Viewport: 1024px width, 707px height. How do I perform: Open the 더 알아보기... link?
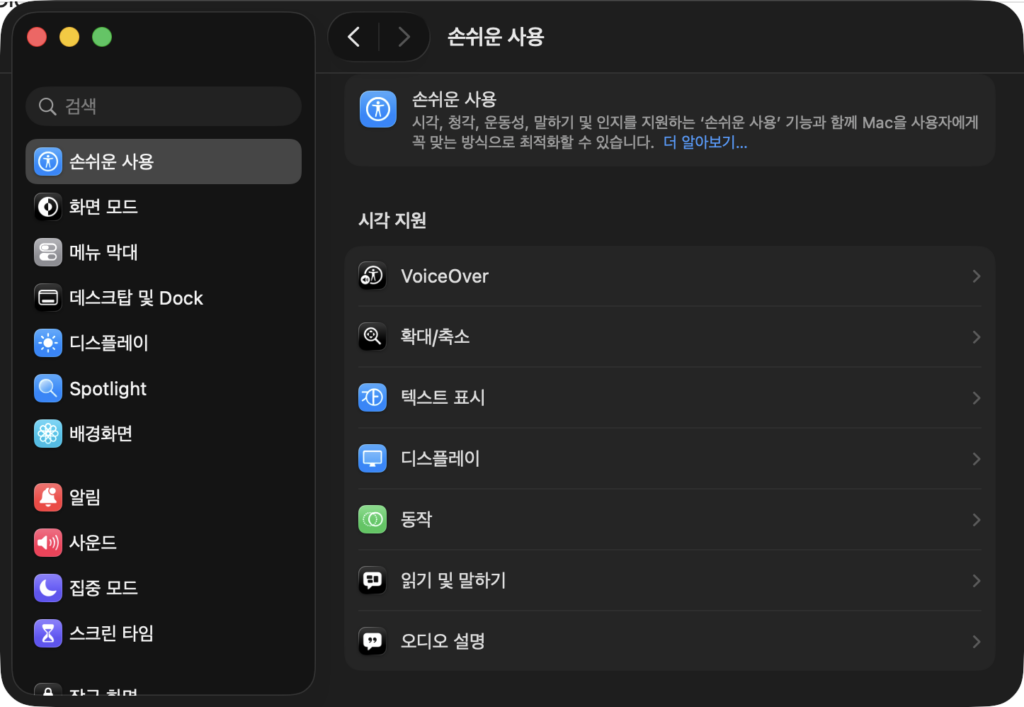[705, 142]
